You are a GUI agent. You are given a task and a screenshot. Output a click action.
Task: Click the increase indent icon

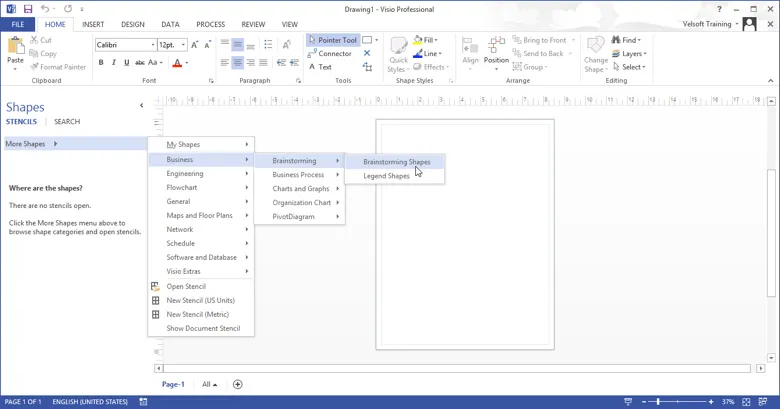point(294,62)
